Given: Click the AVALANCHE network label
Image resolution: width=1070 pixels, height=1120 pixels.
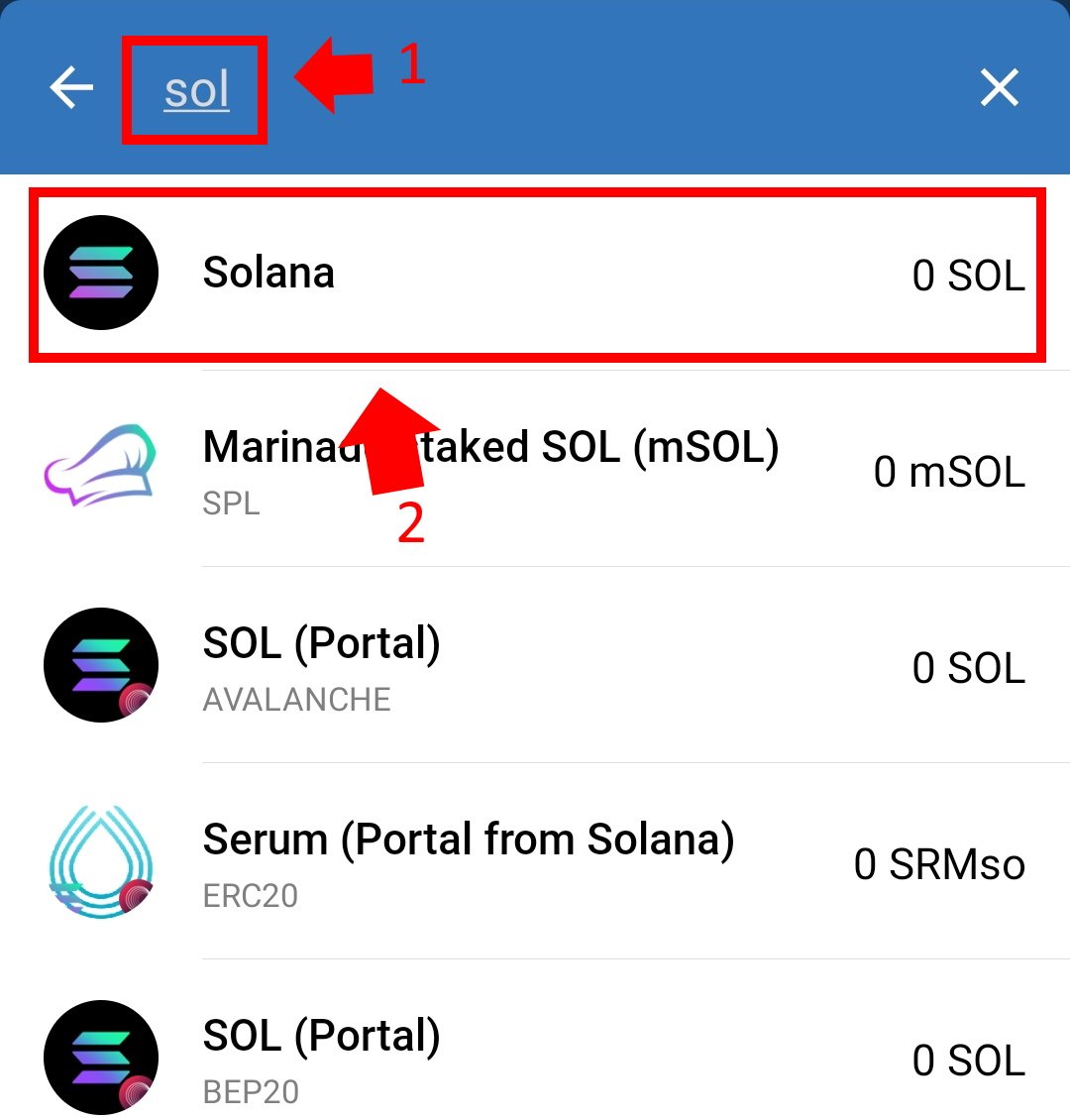Looking at the screenshot, I should tap(297, 700).
